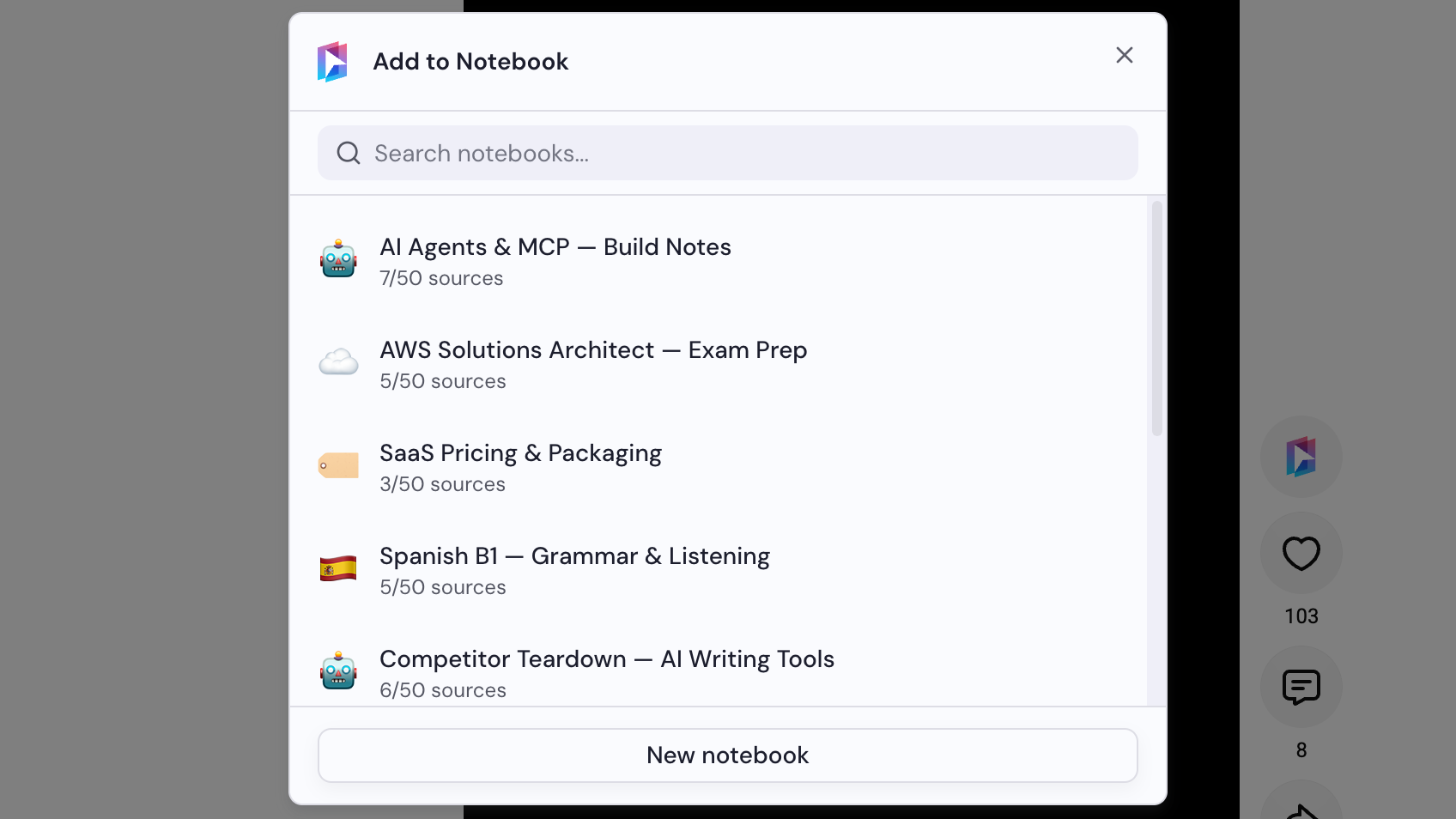The width and height of the screenshot is (1456, 819).
Task: Click the Search notebooks input field
Action: coord(728,153)
